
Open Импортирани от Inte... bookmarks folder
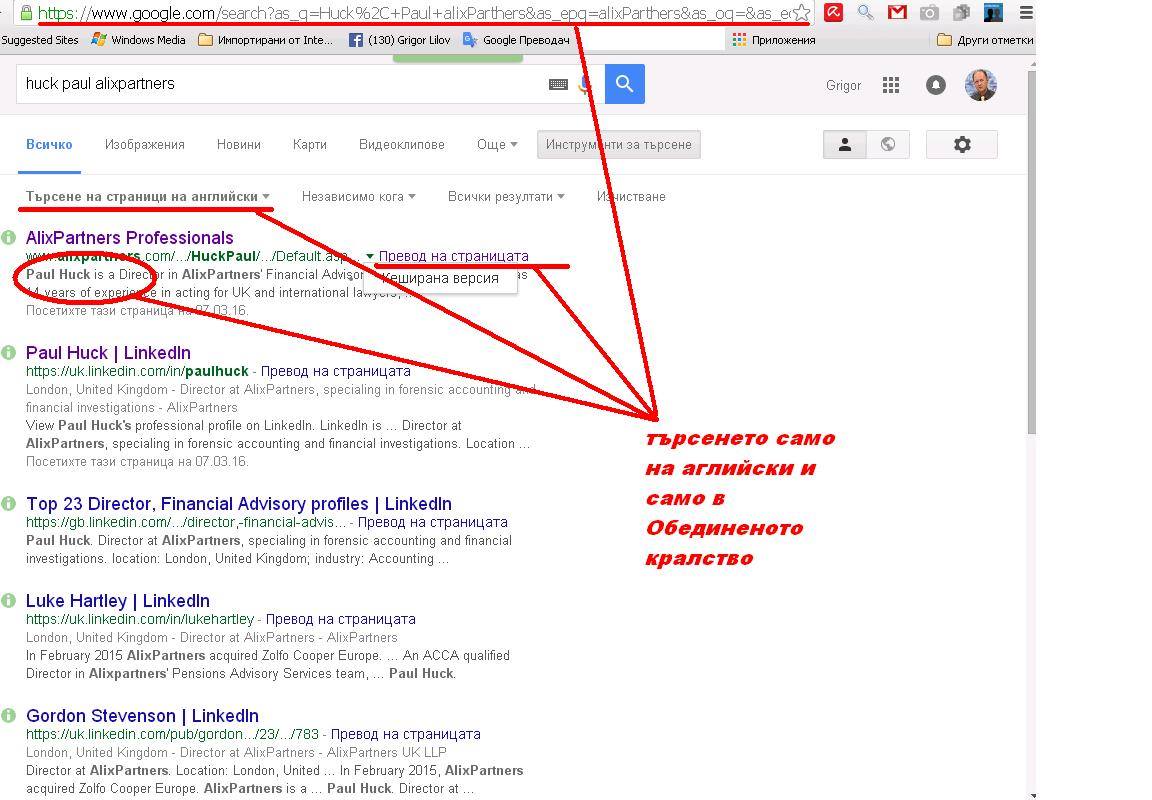265,40
